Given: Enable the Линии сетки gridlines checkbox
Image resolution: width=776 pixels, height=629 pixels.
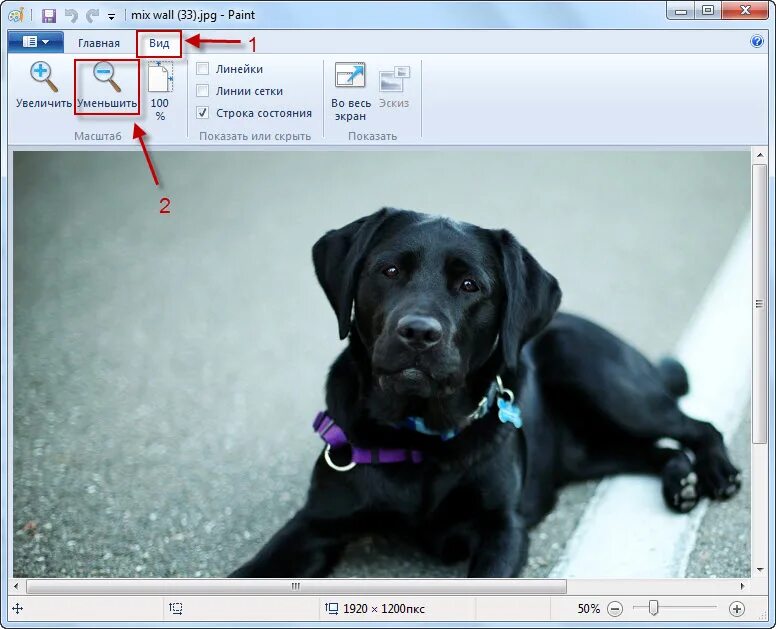Looking at the screenshot, I should [x=202, y=91].
